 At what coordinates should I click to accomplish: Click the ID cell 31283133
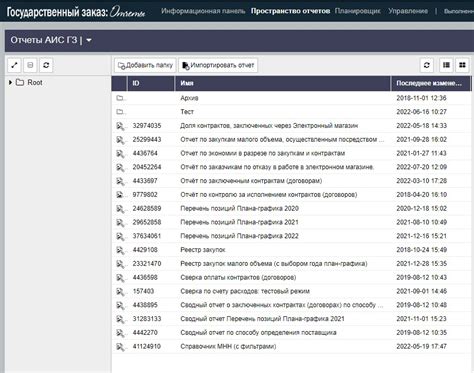(x=147, y=319)
